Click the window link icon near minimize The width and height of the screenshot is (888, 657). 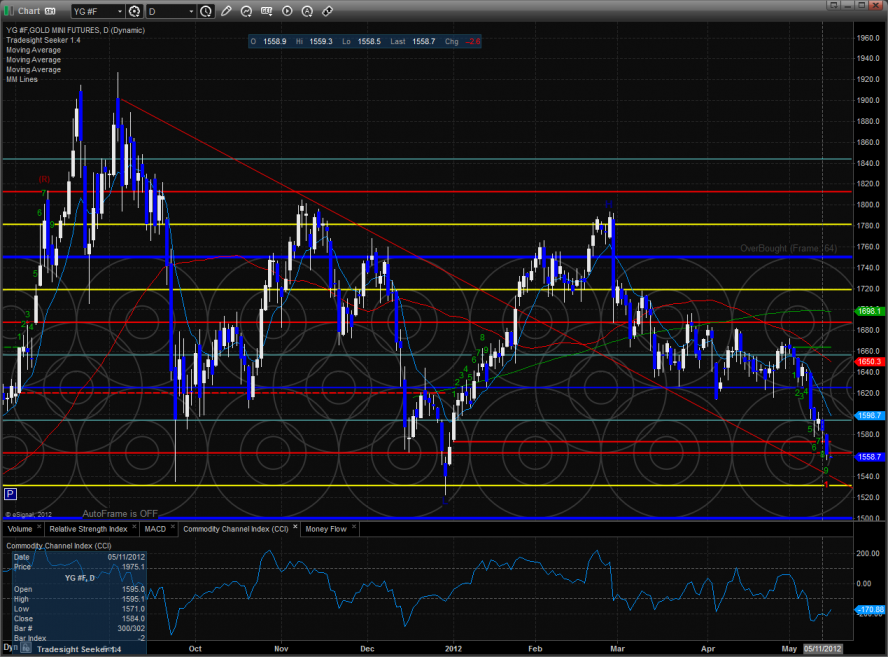(833, 5)
